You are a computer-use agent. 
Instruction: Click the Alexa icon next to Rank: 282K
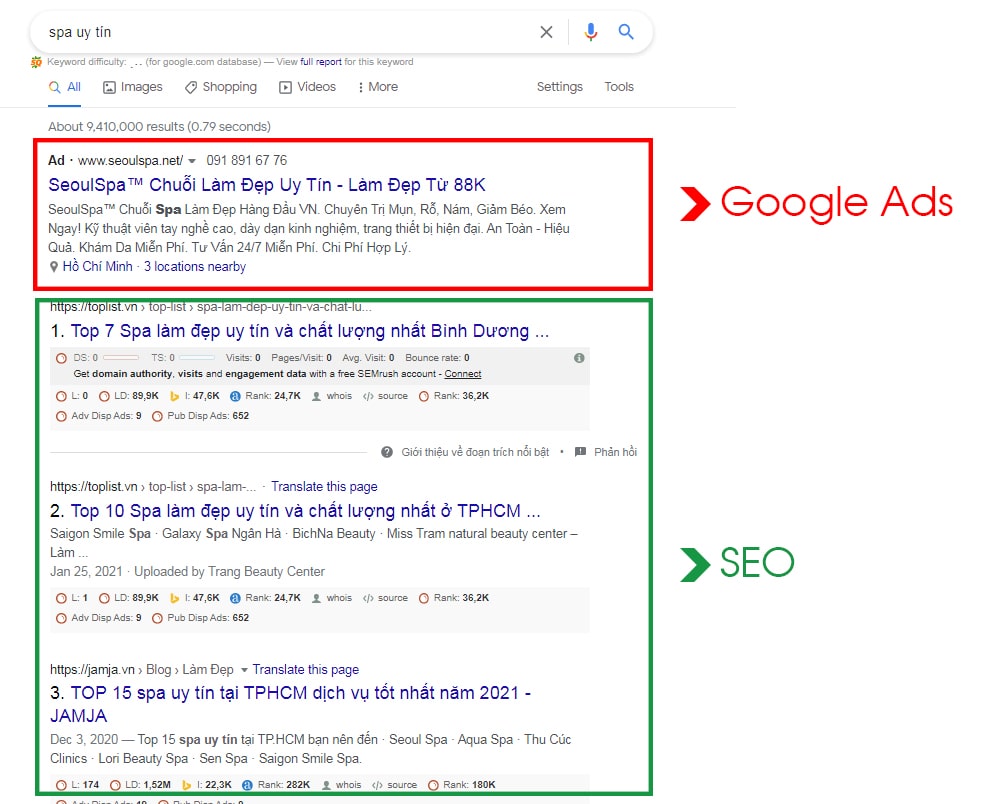click(248, 785)
